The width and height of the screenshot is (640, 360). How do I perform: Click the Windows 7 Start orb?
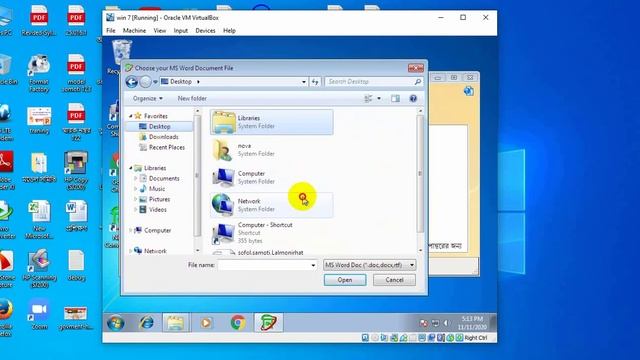pyautogui.click(x=116, y=323)
